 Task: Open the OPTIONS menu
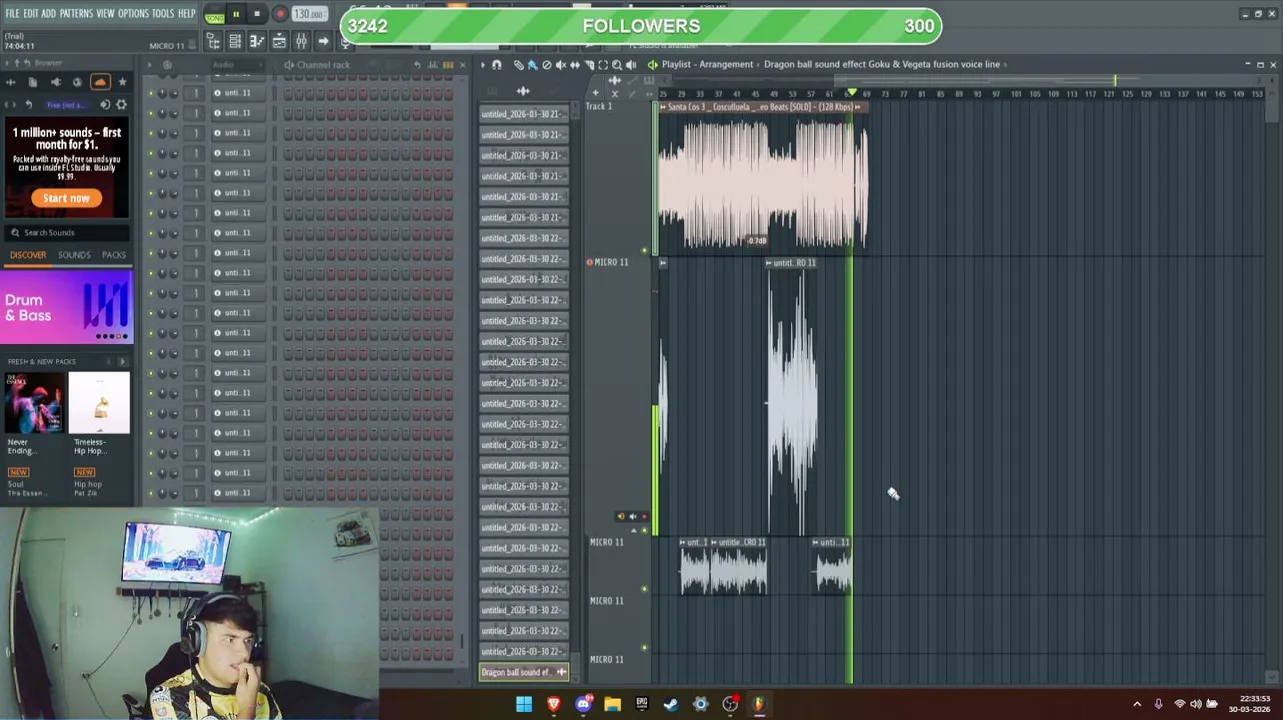coord(133,13)
